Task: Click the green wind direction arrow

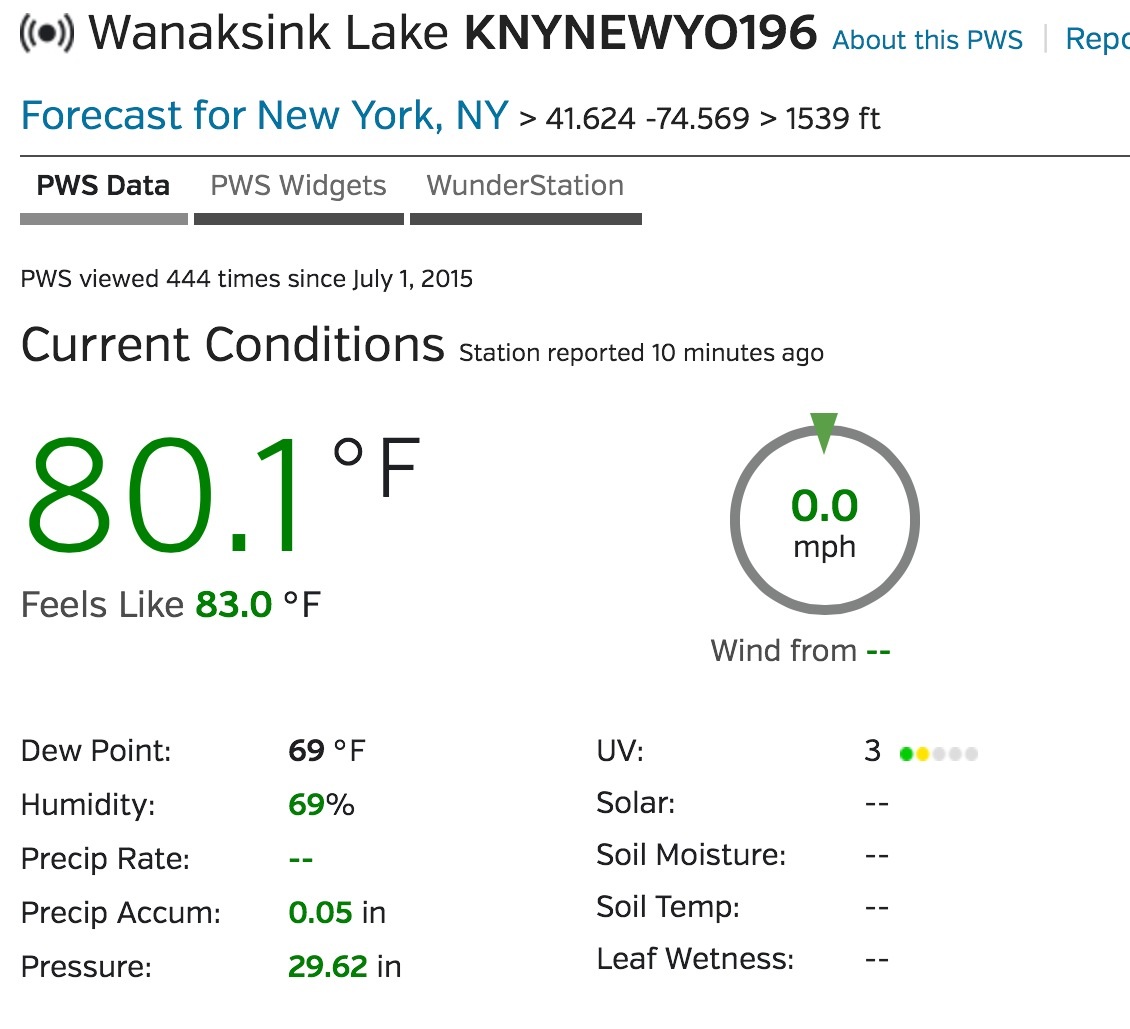Action: point(823,432)
